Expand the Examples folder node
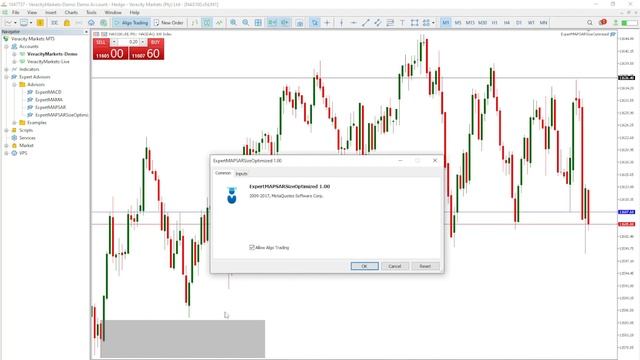The width and height of the screenshot is (640, 360). coord(14,122)
